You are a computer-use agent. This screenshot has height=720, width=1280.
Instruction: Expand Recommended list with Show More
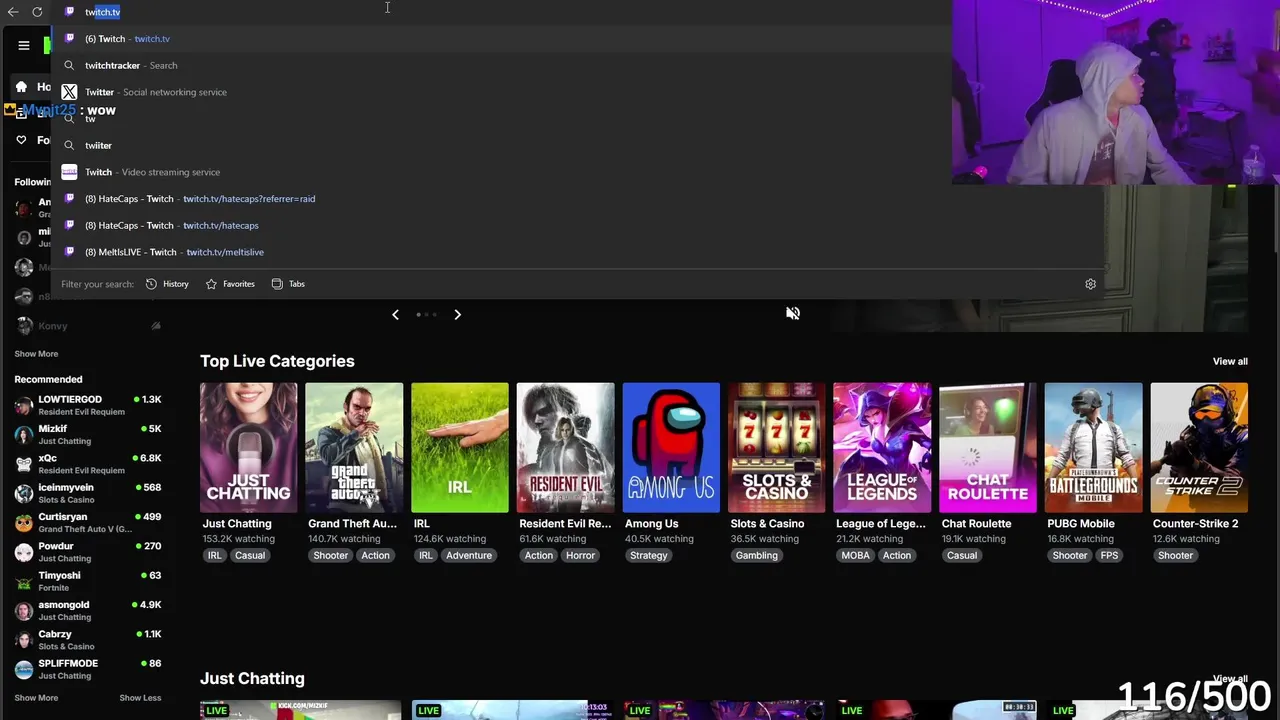click(36, 698)
